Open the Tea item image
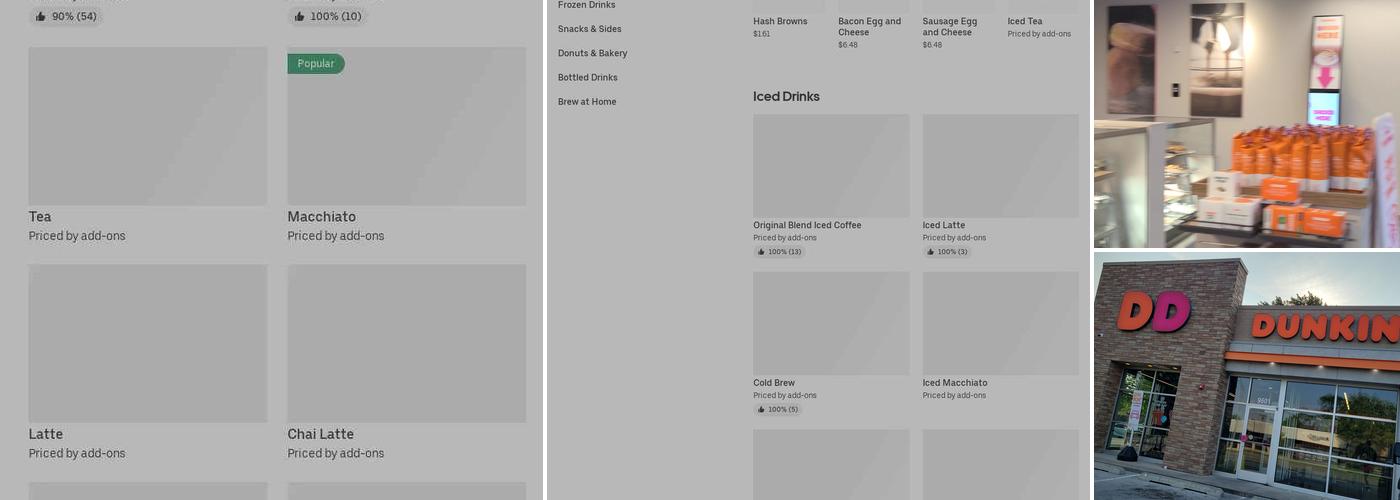 click(x=148, y=126)
